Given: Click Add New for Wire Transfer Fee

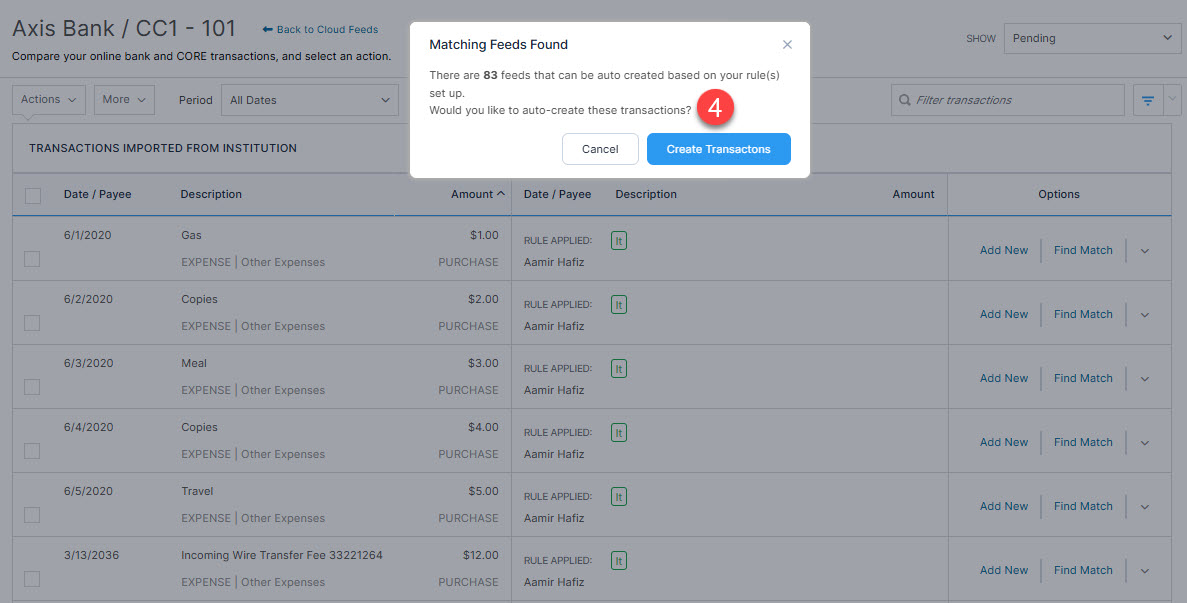Looking at the screenshot, I should click(1004, 570).
